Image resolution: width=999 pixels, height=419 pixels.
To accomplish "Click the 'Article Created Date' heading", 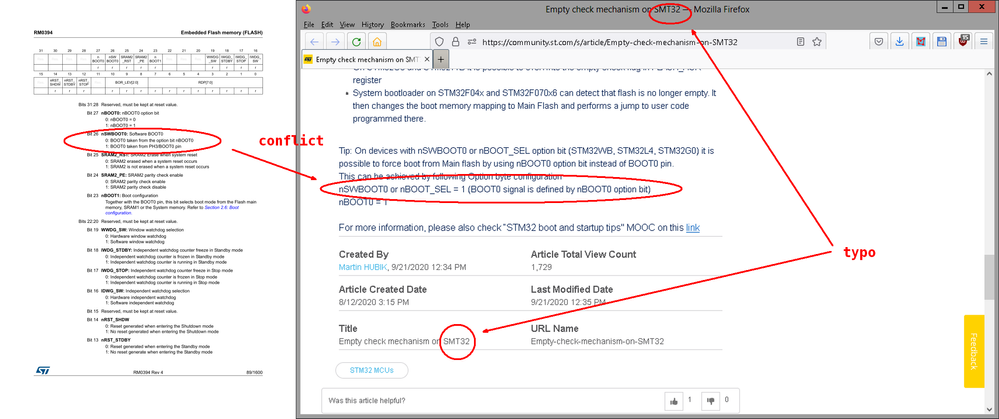I will (x=383, y=289).
